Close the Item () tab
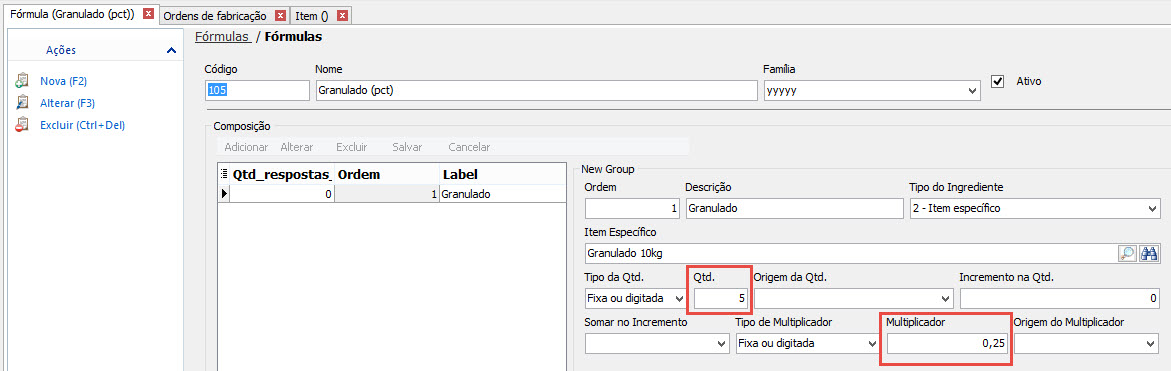1171x371 pixels. [342, 15]
